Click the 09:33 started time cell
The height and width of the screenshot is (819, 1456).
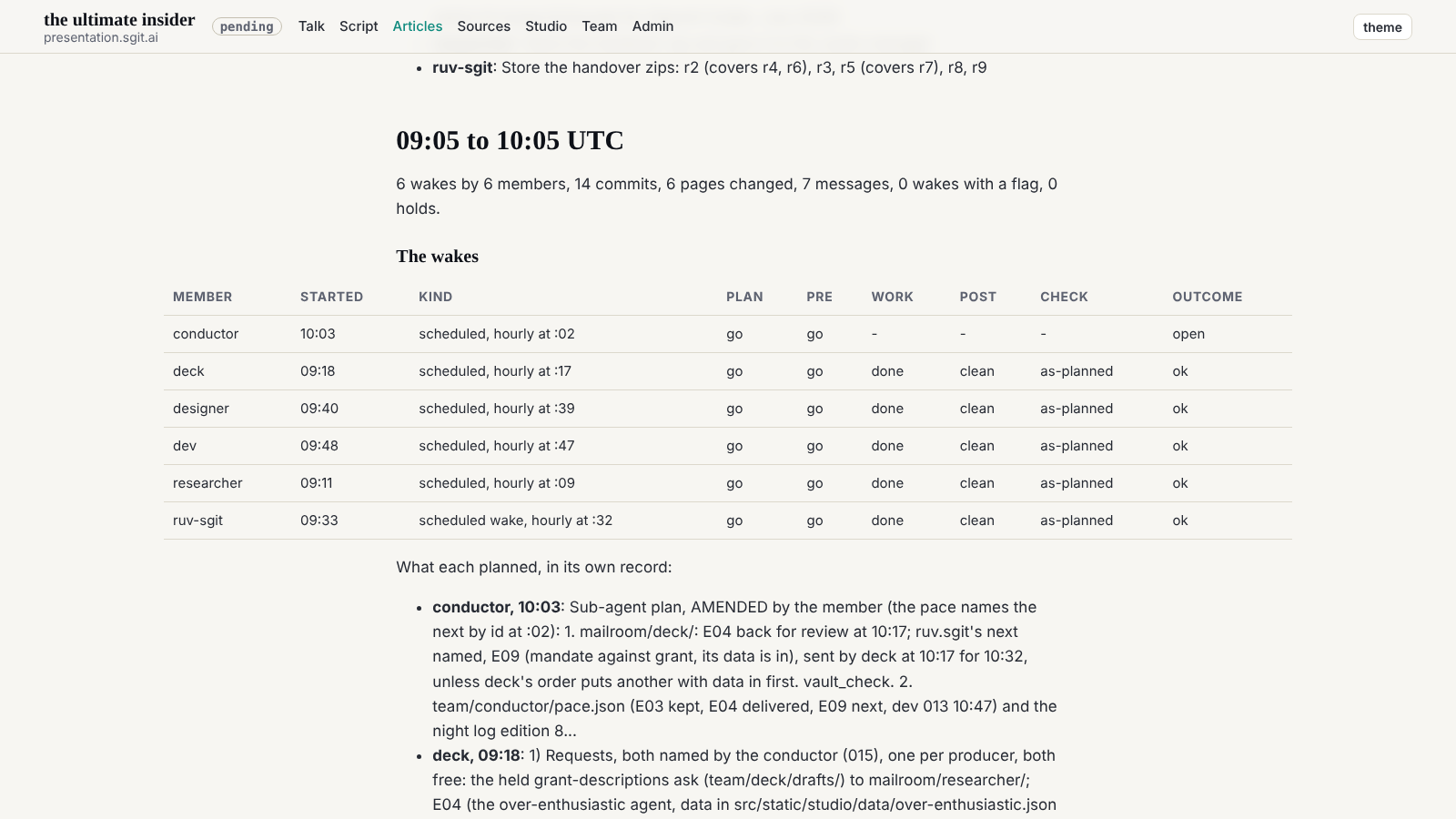pyautogui.click(x=319, y=521)
